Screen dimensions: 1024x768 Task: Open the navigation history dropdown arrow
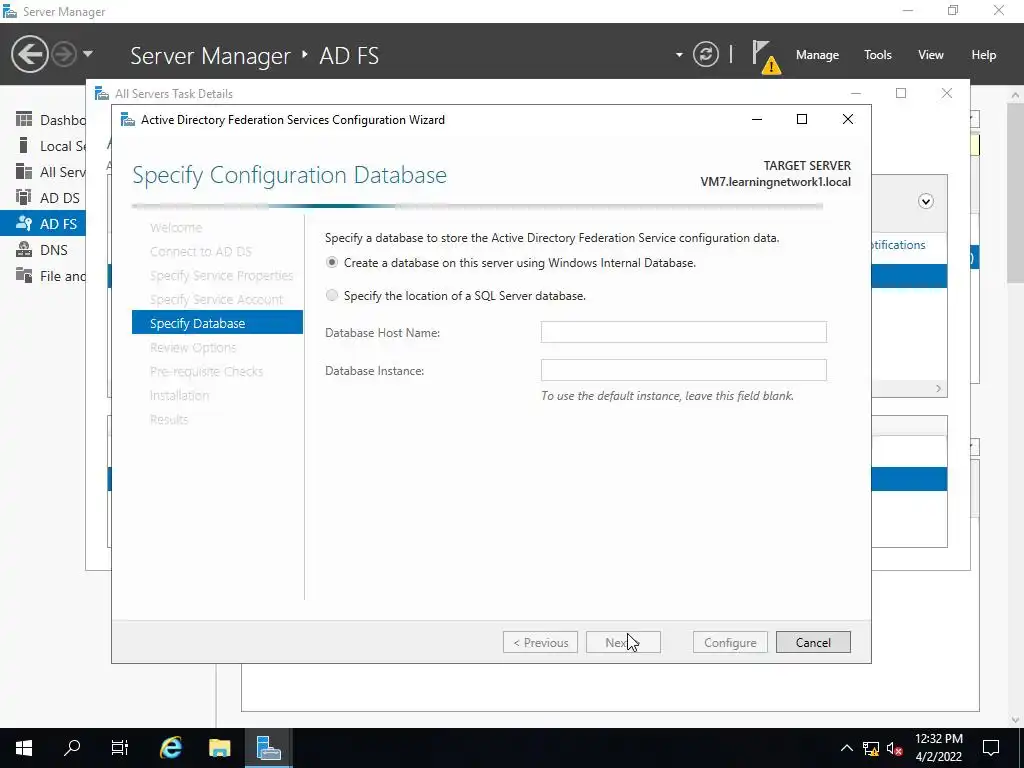pos(88,54)
